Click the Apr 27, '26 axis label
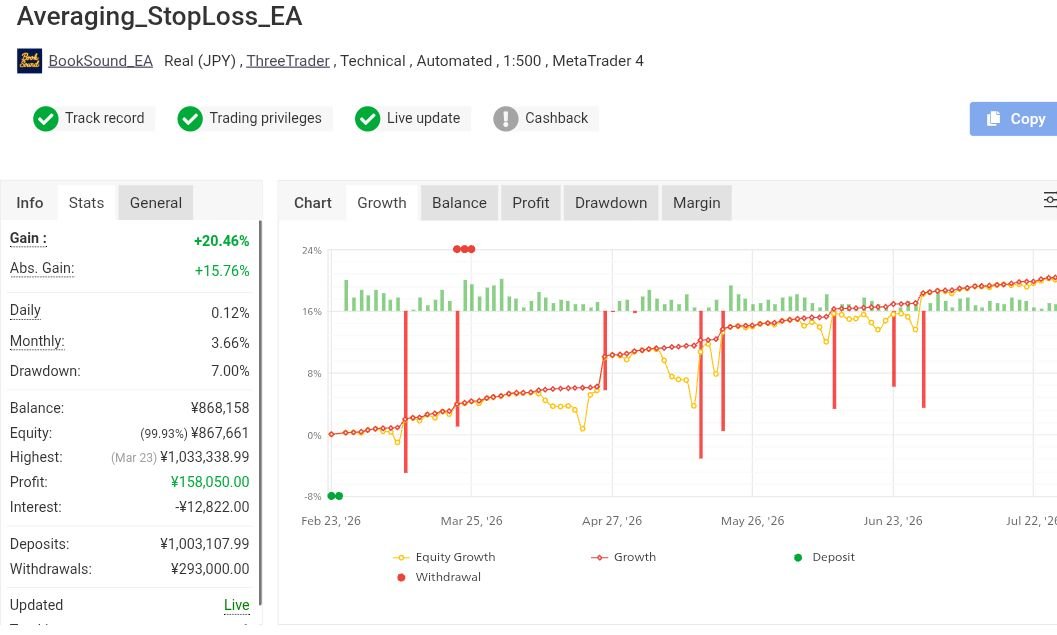 (x=612, y=521)
